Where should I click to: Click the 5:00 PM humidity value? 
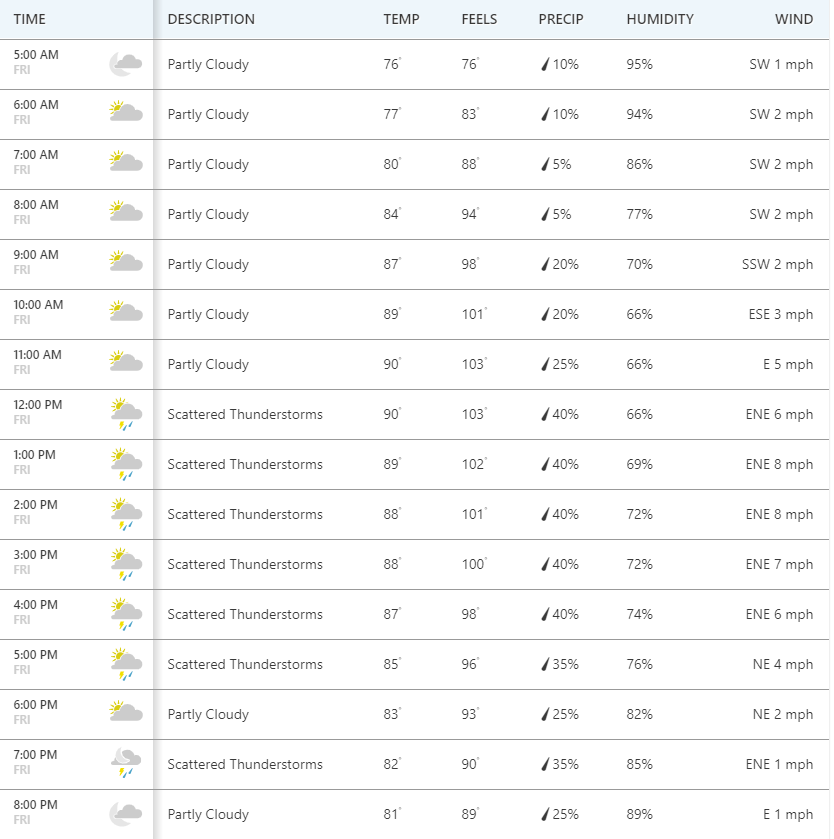click(639, 664)
